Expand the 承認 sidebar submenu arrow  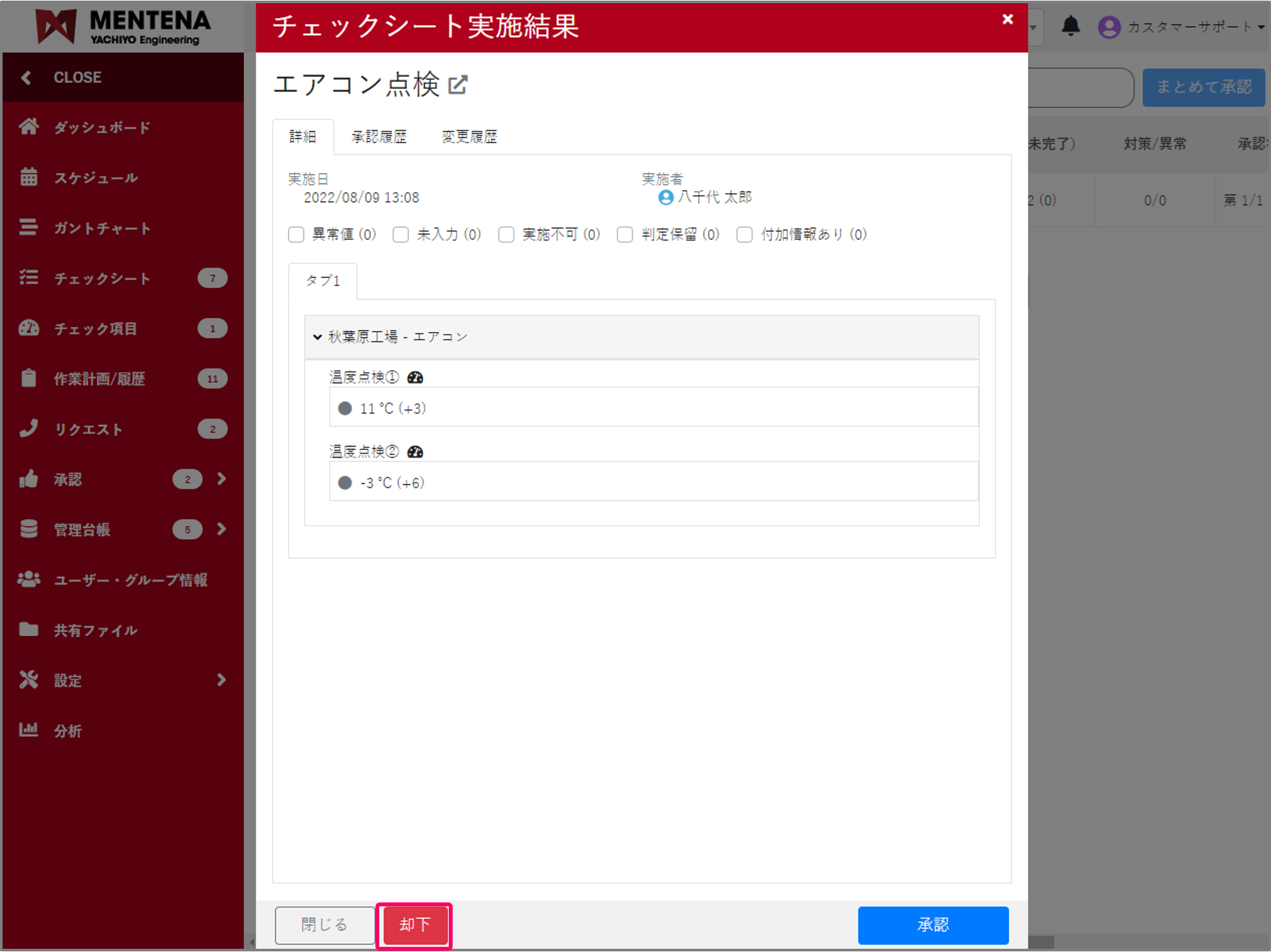[221, 479]
